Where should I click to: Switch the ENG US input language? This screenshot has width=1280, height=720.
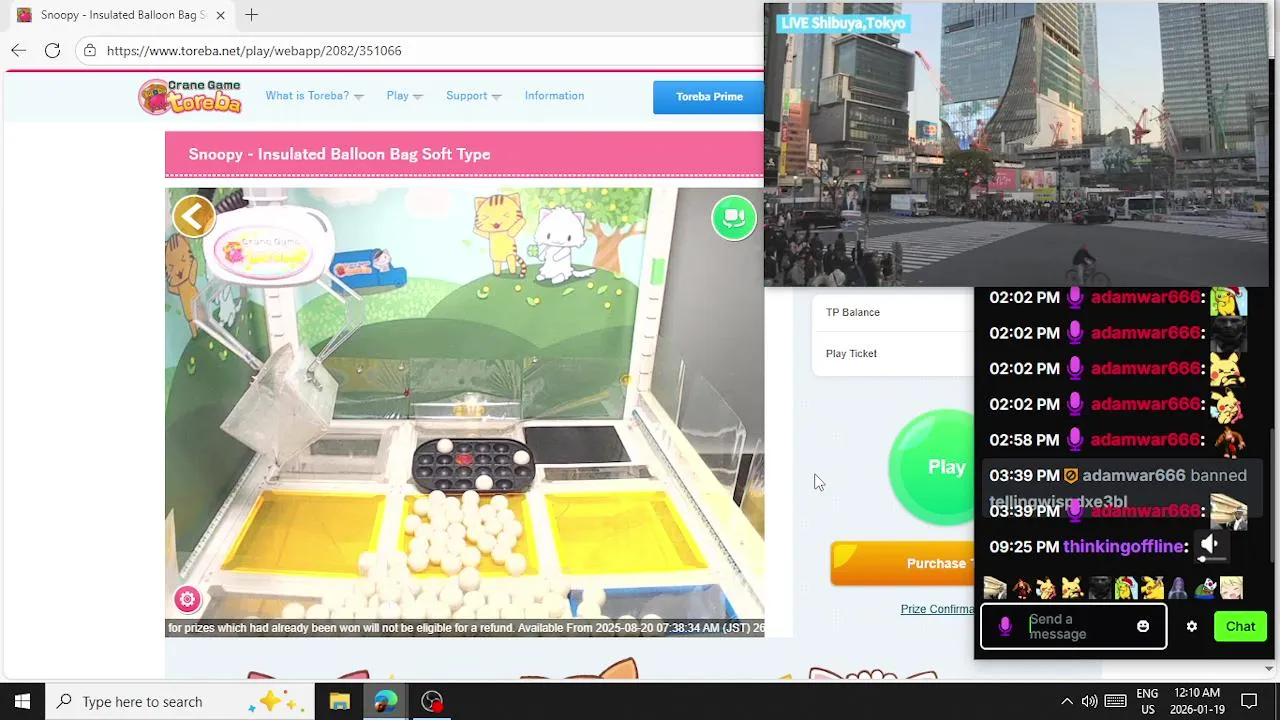pos(1147,701)
